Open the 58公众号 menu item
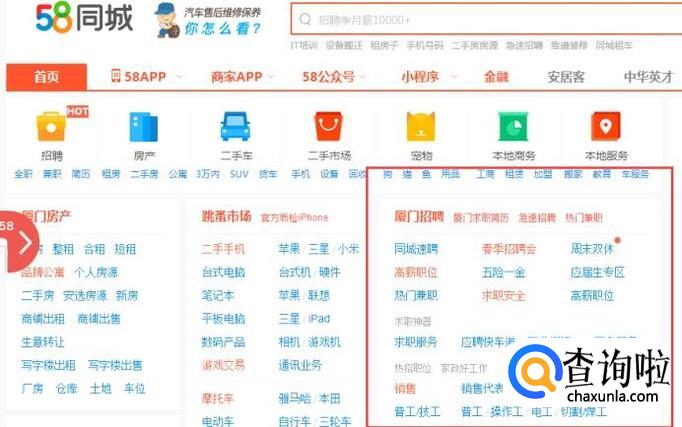The image size is (682, 427). tap(328, 77)
